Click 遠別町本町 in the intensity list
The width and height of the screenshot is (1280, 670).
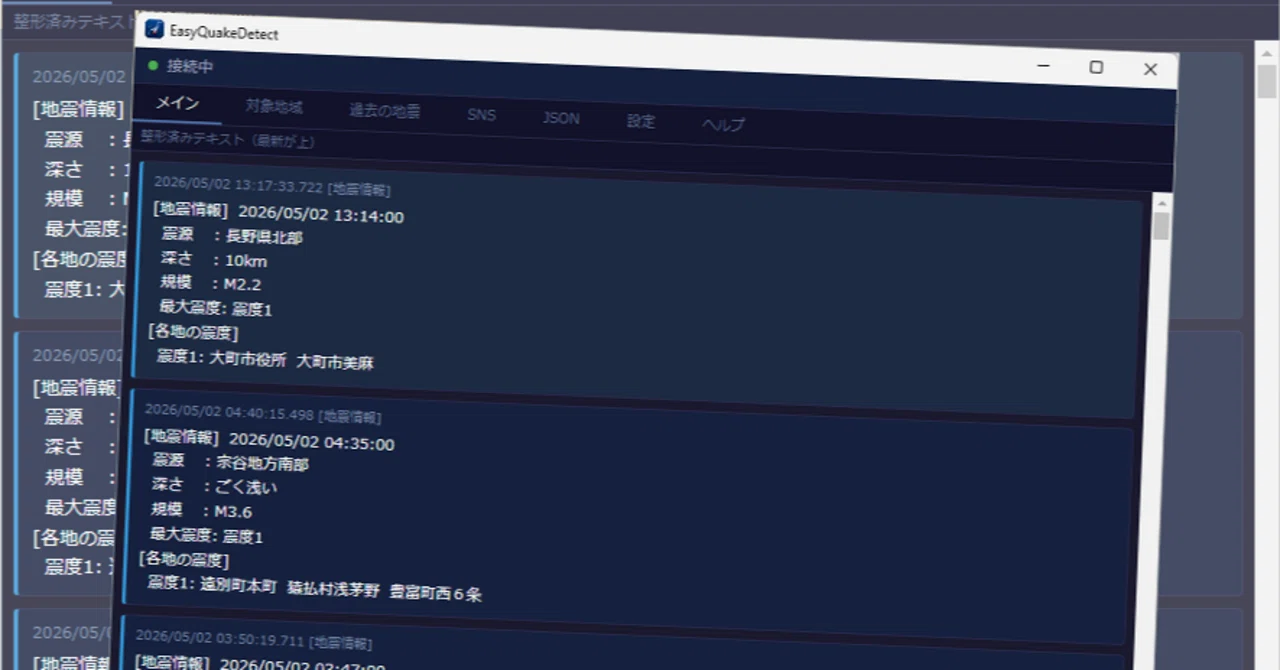237,585
